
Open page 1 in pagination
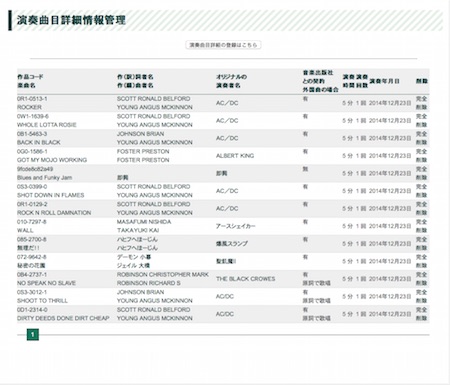[x=33, y=334]
